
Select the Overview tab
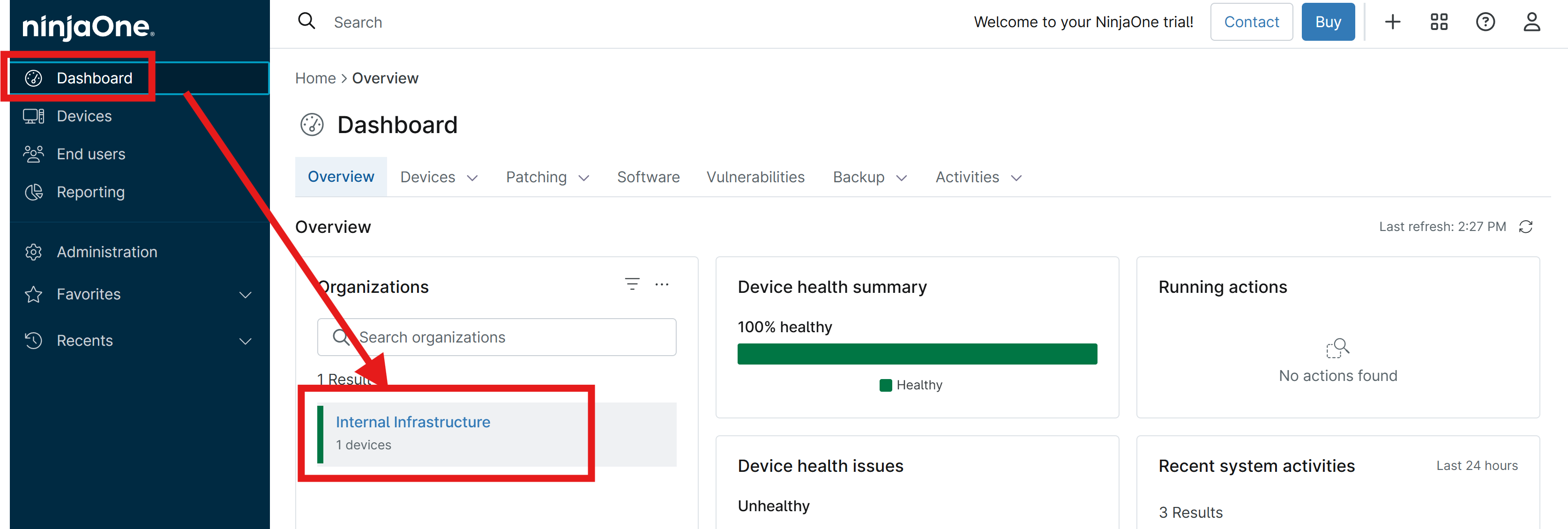(x=341, y=177)
